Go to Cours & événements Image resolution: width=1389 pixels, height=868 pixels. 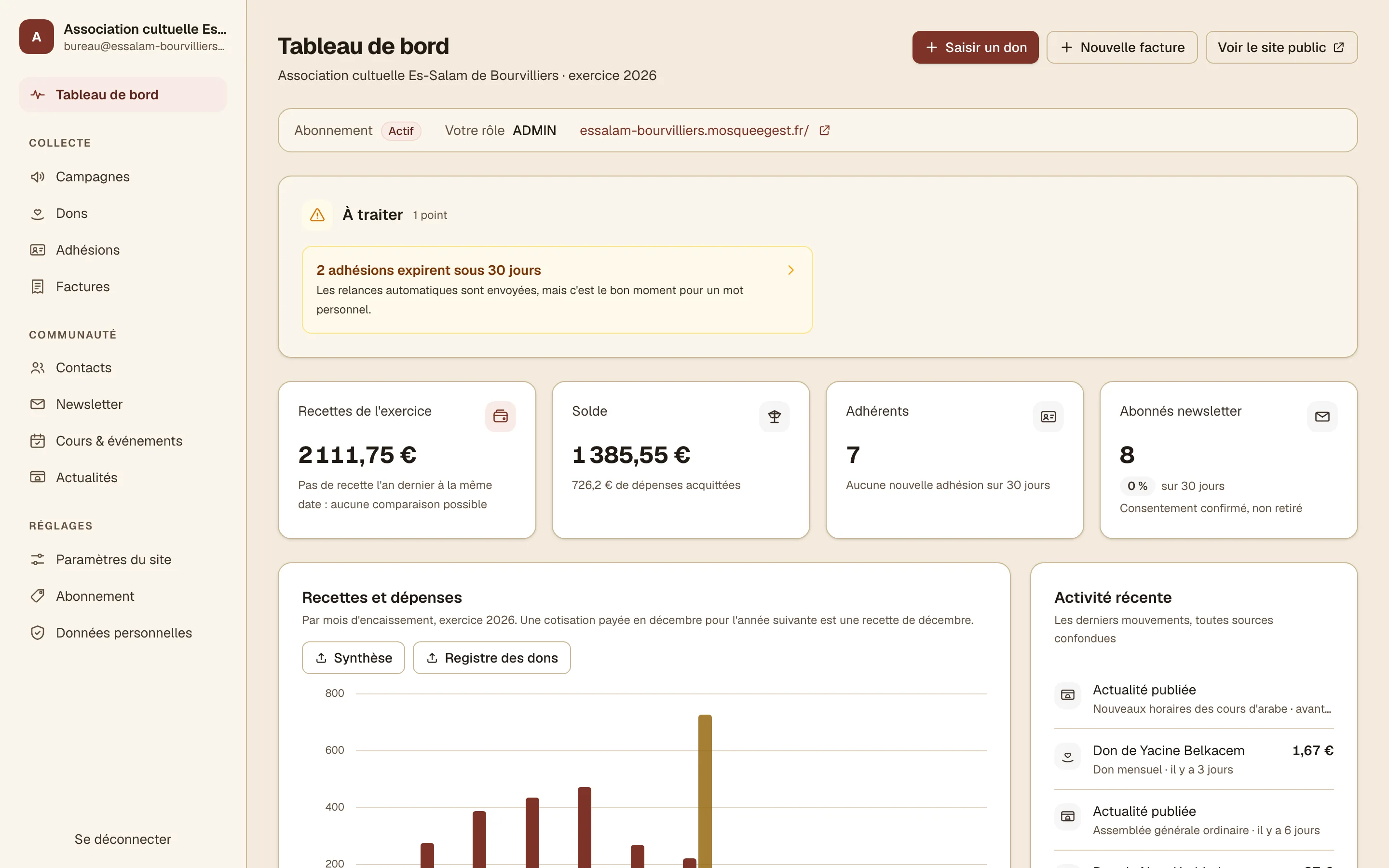click(123, 441)
